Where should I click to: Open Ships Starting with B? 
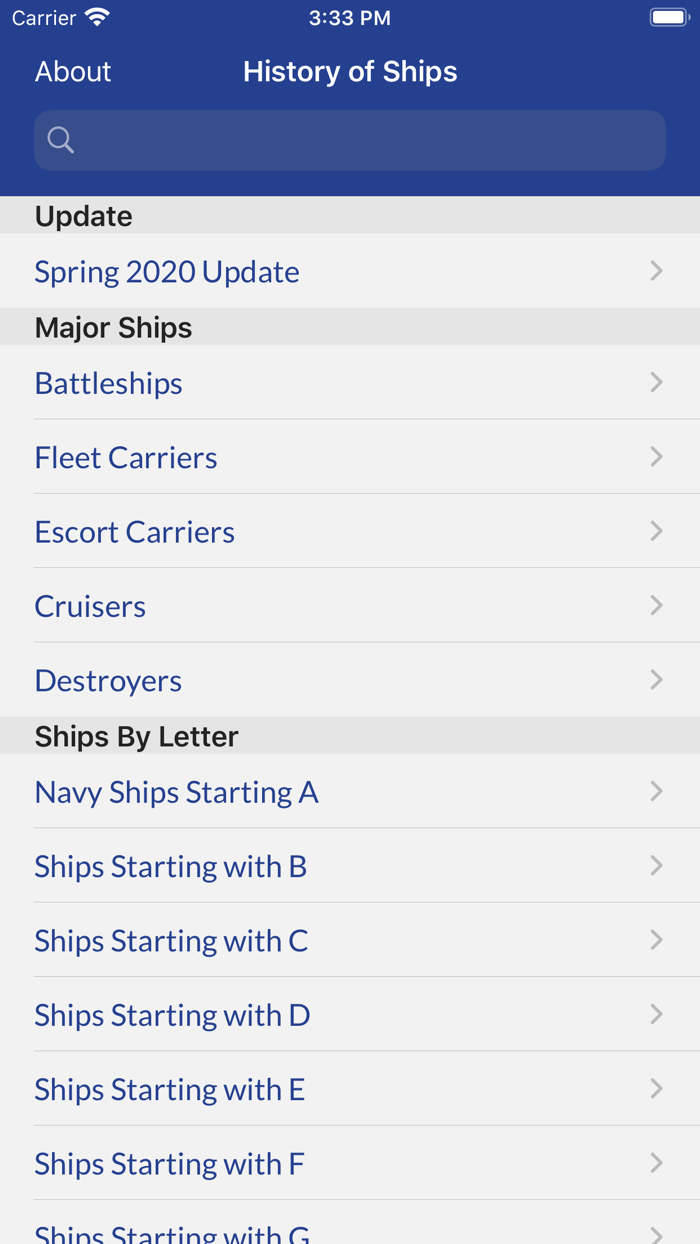[x=170, y=866]
